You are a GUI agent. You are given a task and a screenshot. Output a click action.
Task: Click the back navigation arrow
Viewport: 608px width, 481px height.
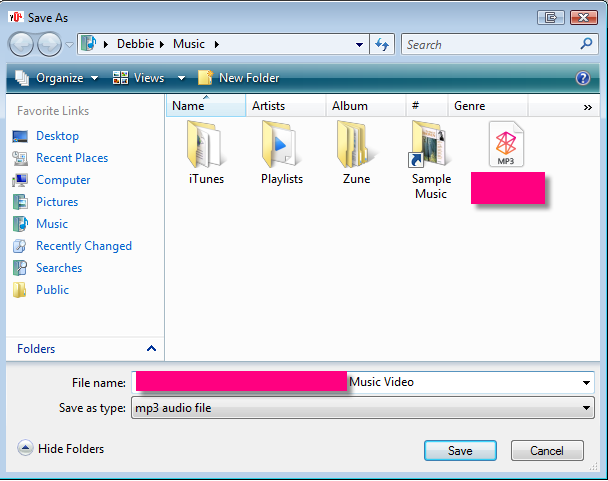(22, 44)
